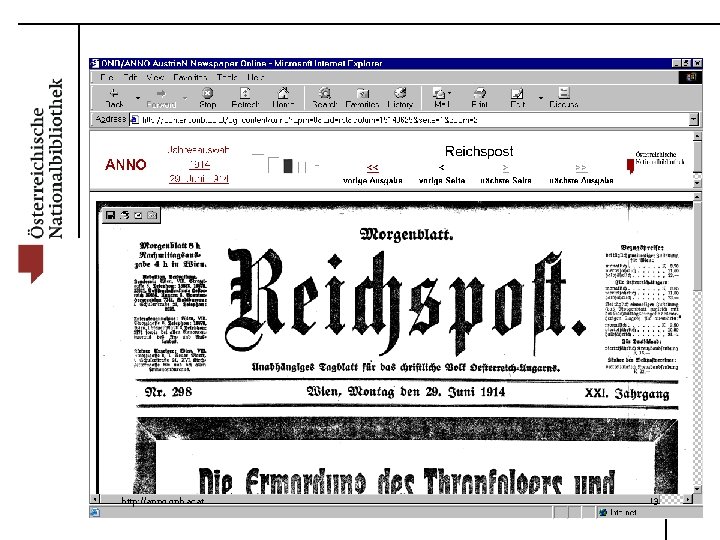
Task: Click the 'Nr. 298' issue number text
Action: tap(168, 392)
